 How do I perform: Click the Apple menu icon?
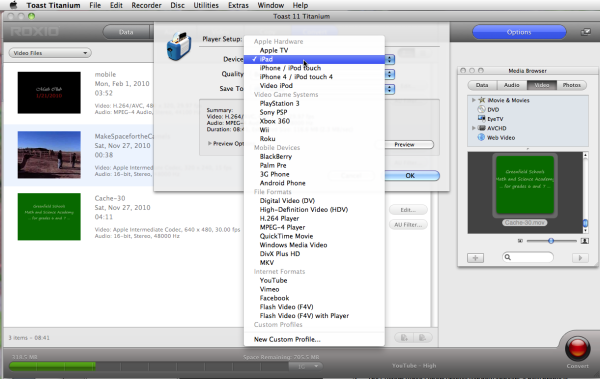(13, 5)
